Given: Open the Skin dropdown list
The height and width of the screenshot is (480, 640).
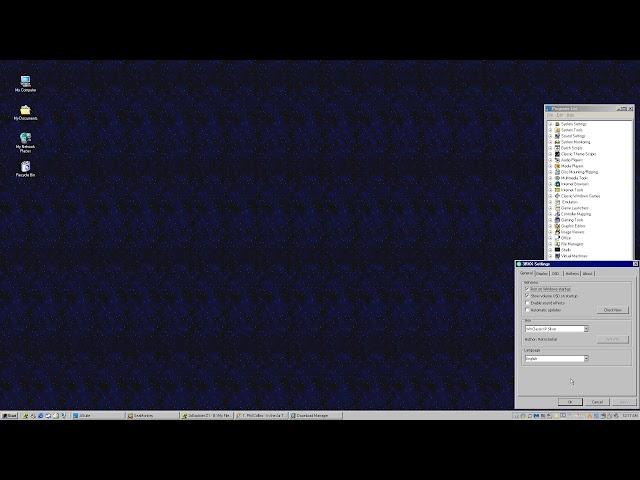Looking at the screenshot, I should [x=586, y=329].
